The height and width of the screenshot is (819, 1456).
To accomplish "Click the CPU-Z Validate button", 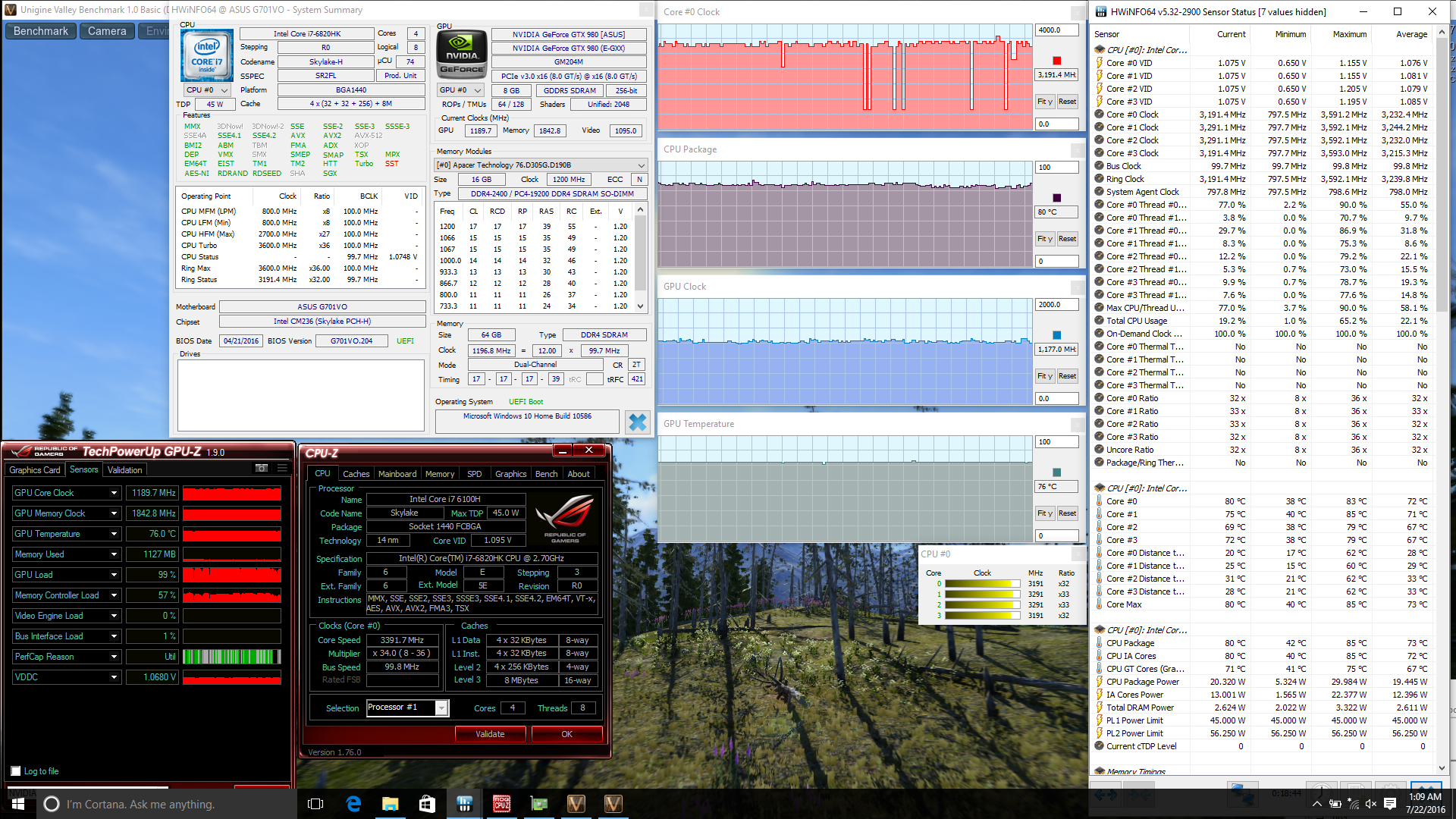I will pos(490,734).
